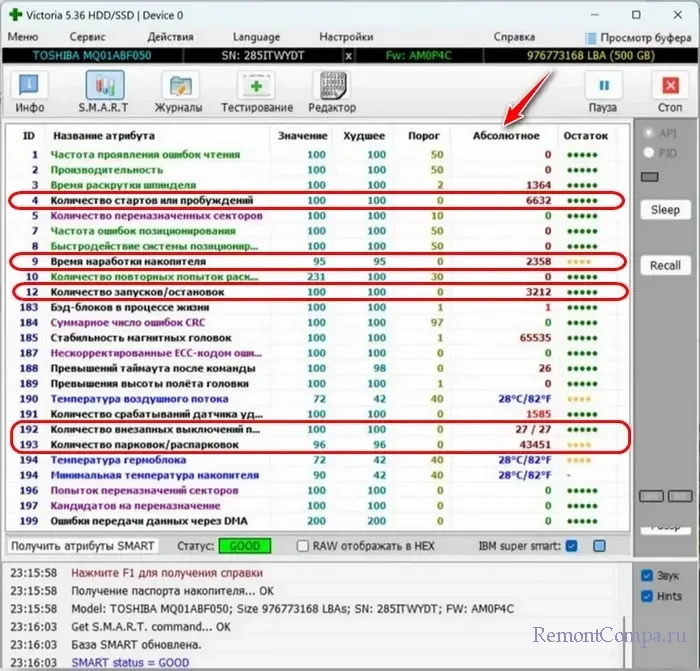Open the Инфо drive info panel
700x671 pixels.
[x=30, y=90]
